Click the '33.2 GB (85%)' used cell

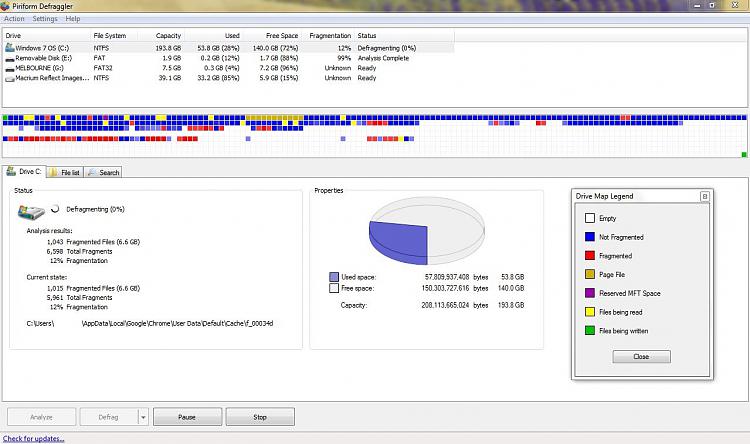tap(219, 78)
